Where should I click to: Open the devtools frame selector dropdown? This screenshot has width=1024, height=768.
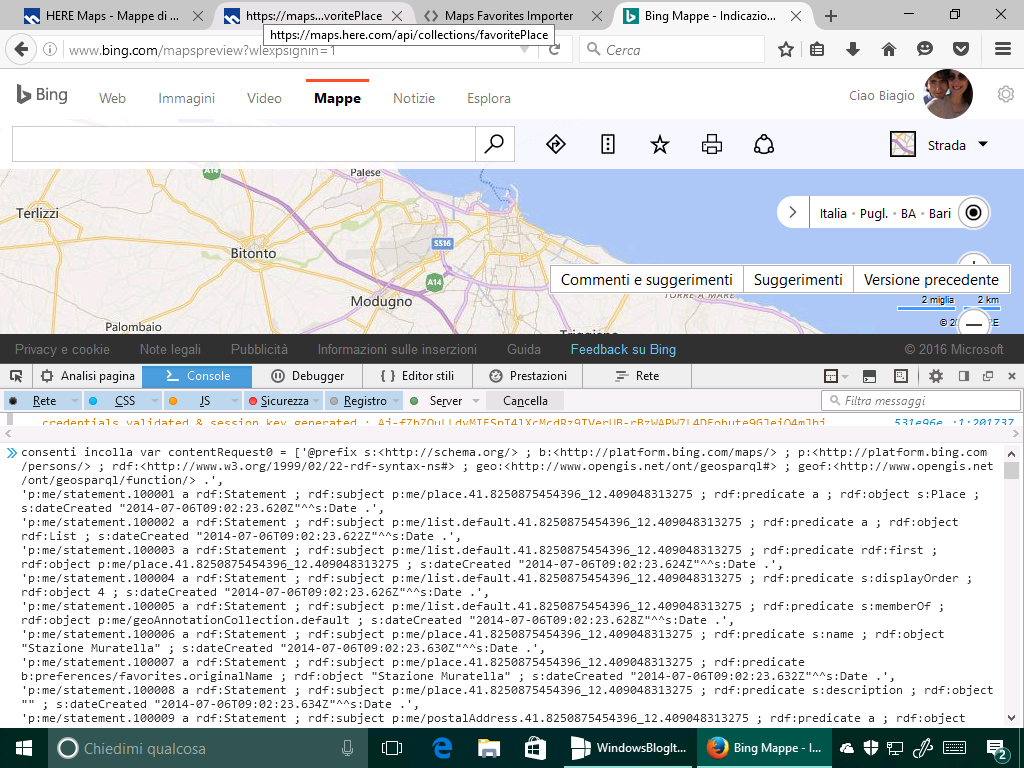point(835,376)
